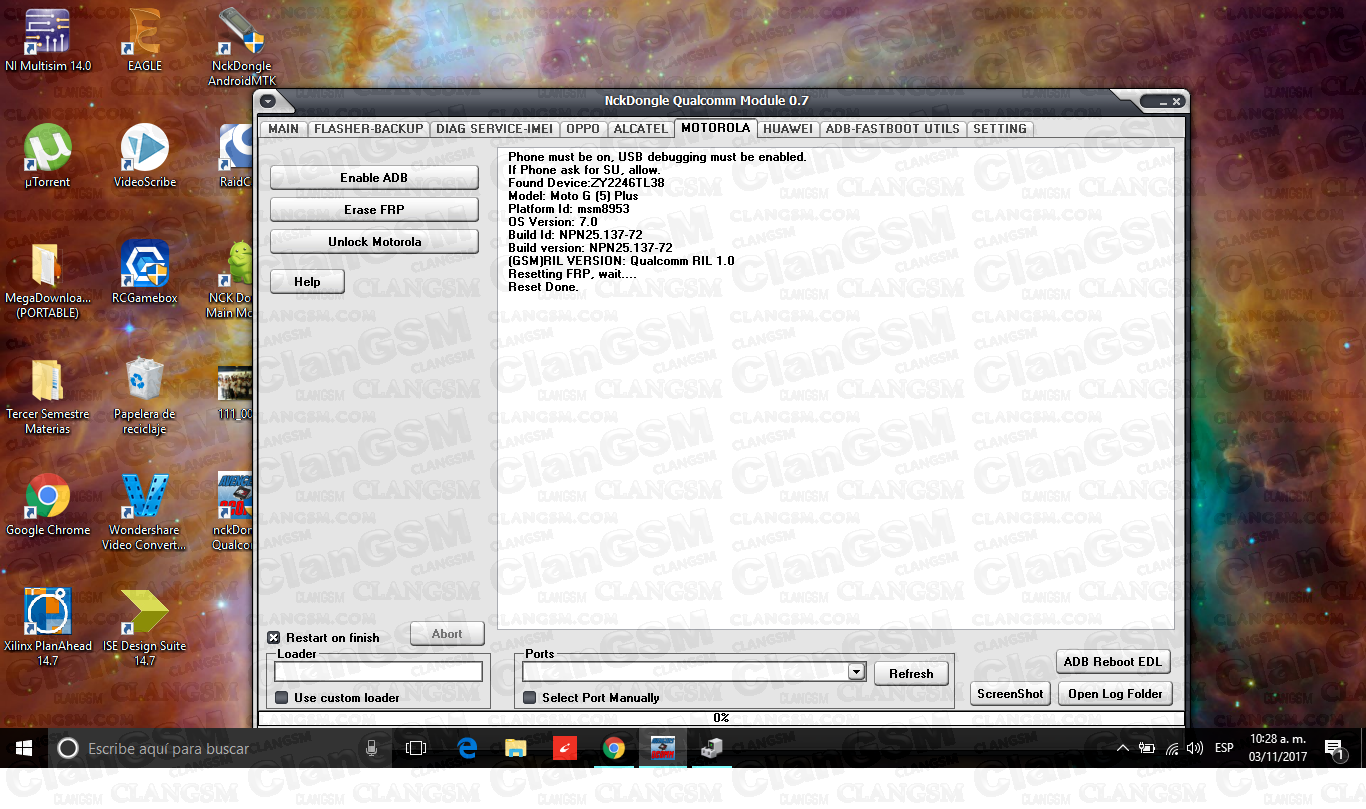Open the RCGamebox desktop icon
This screenshot has height=809, width=1366.
(145, 272)
